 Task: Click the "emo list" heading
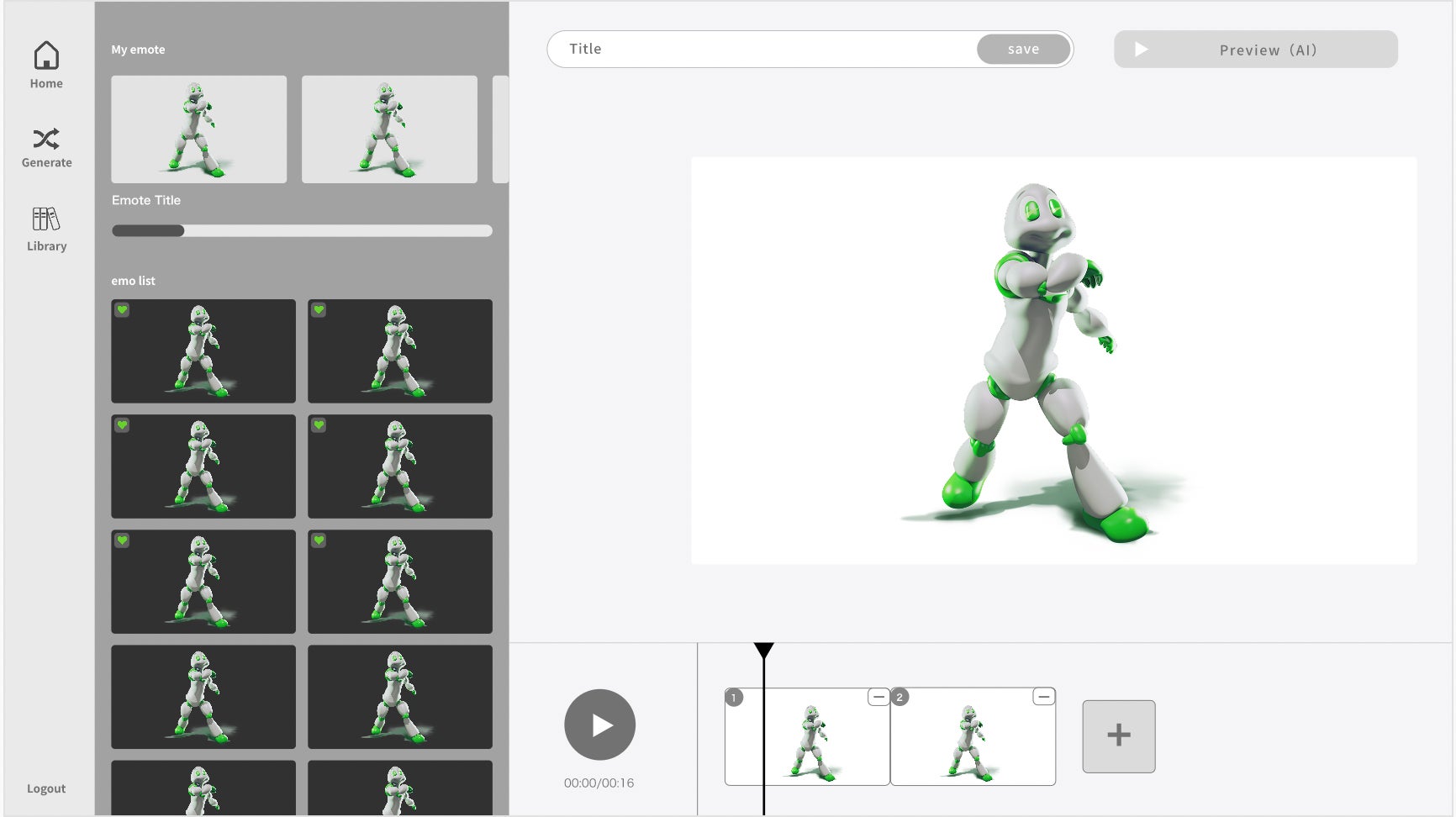(134, 281)
